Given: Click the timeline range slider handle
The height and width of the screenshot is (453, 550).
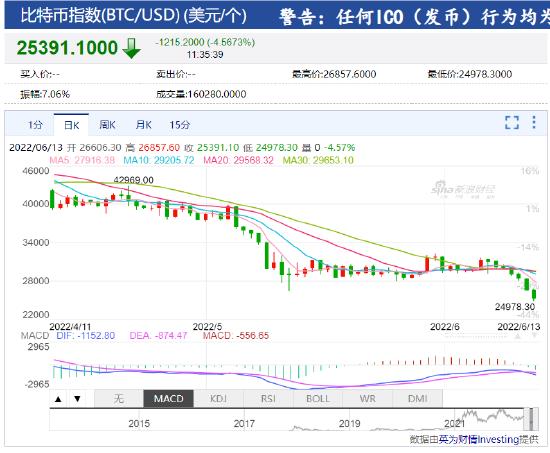Looking at the screenshot, I should pos(531,419).
